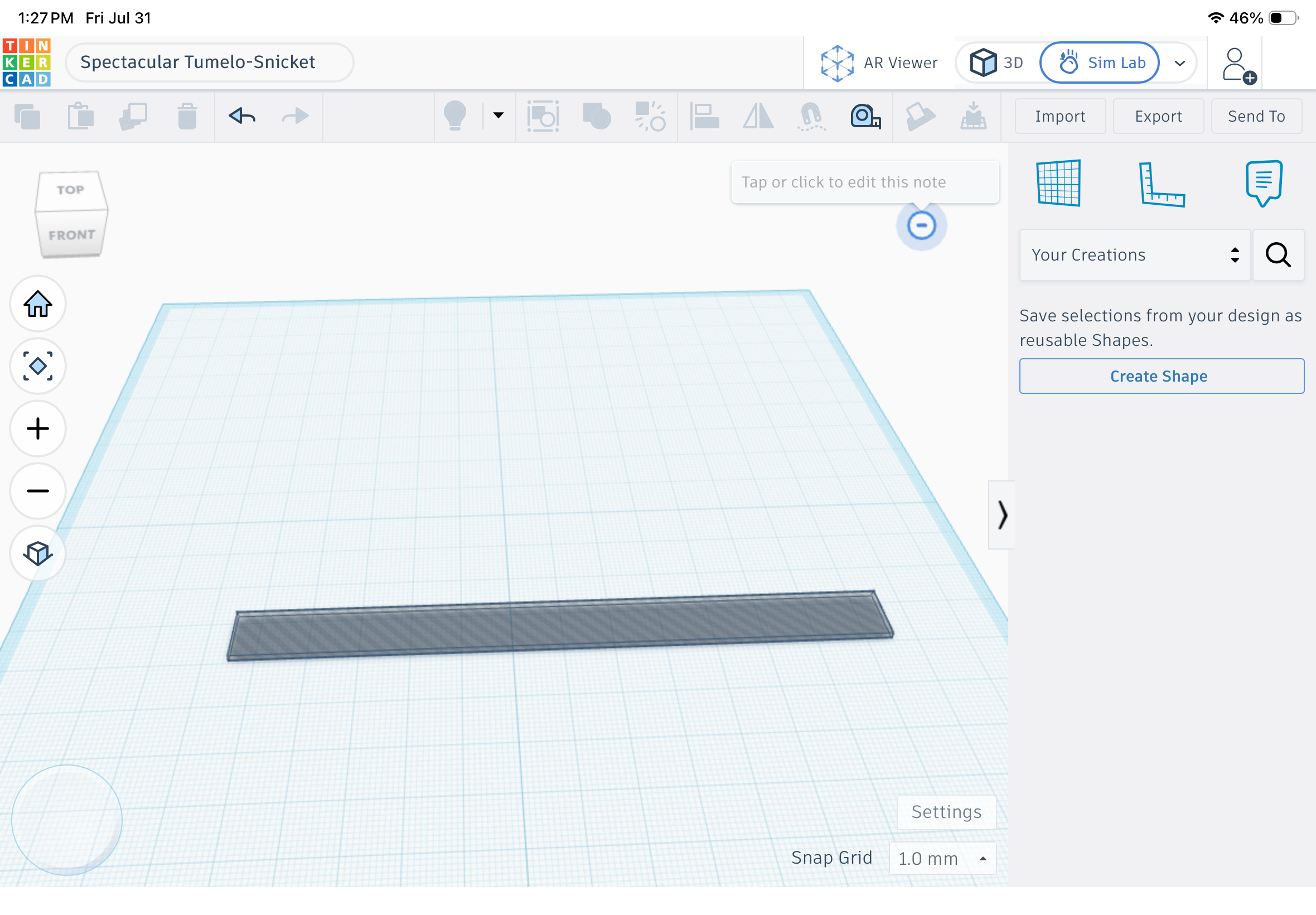
Task: Select the Mirror tool icon
Action: tap(758, 117)
